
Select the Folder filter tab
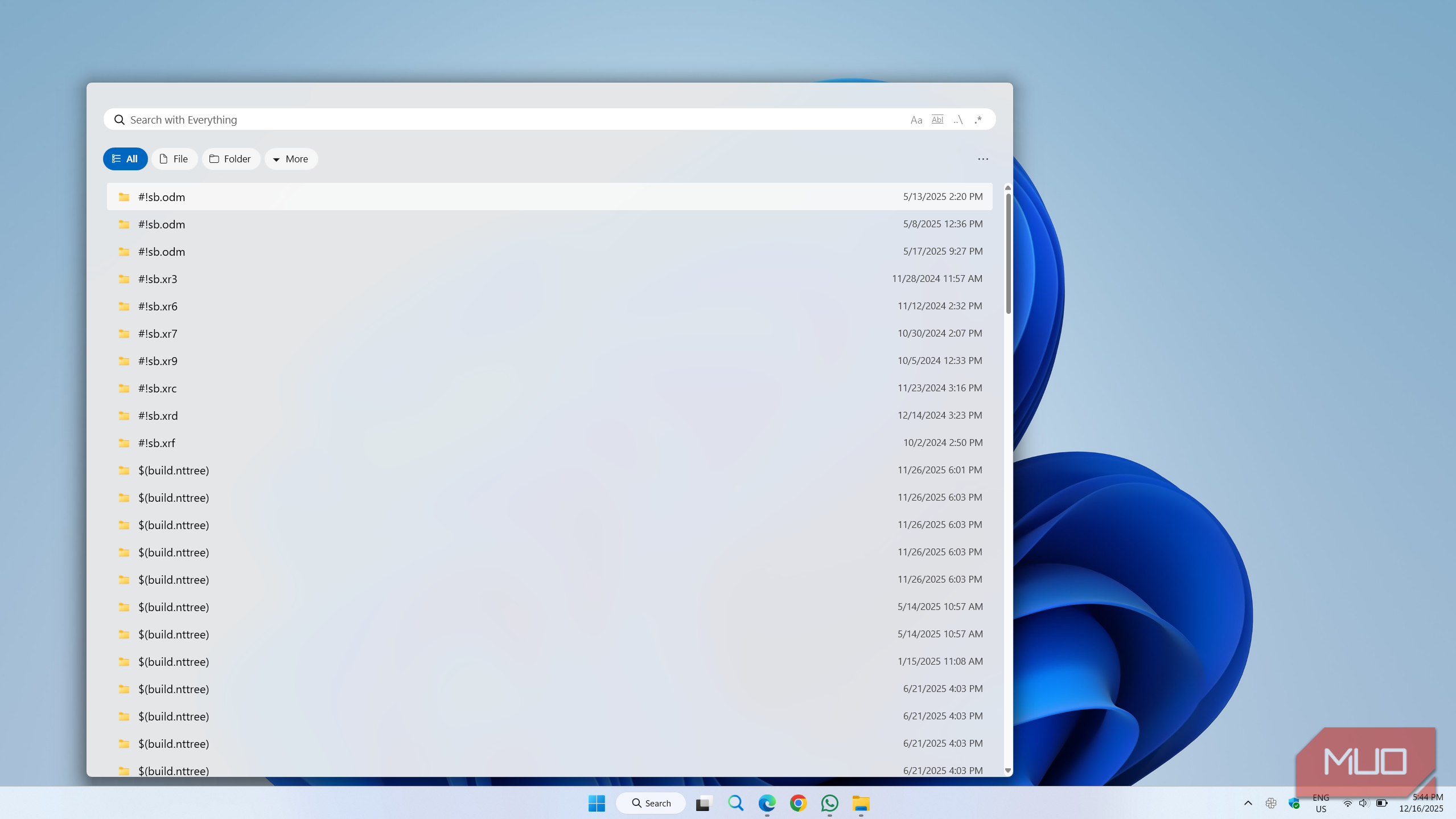point(231,159)
